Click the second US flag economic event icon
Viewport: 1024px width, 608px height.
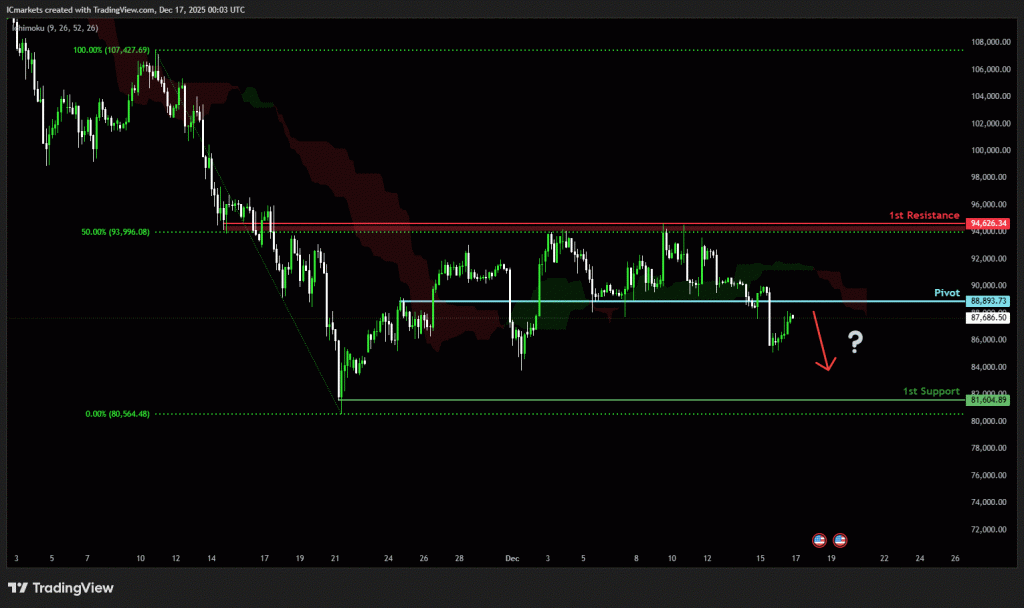click(x=840, y=539)
